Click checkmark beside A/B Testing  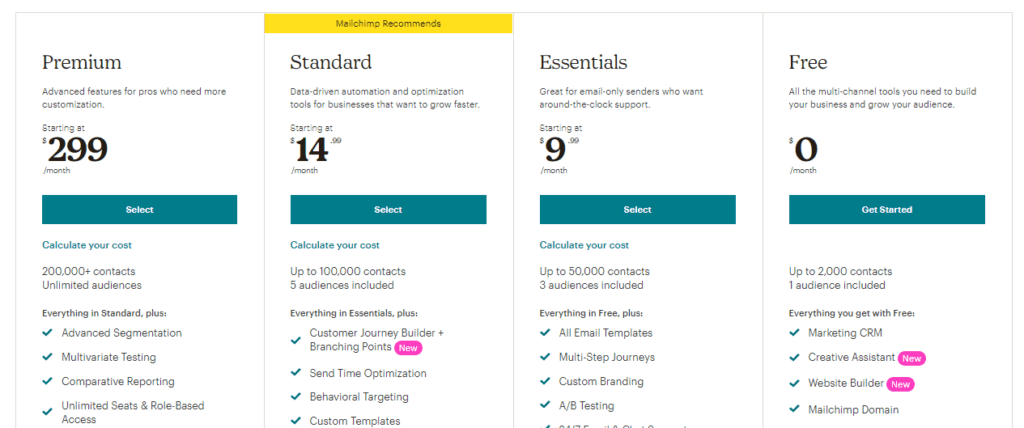pyautogui.click(x=545, y=405)
